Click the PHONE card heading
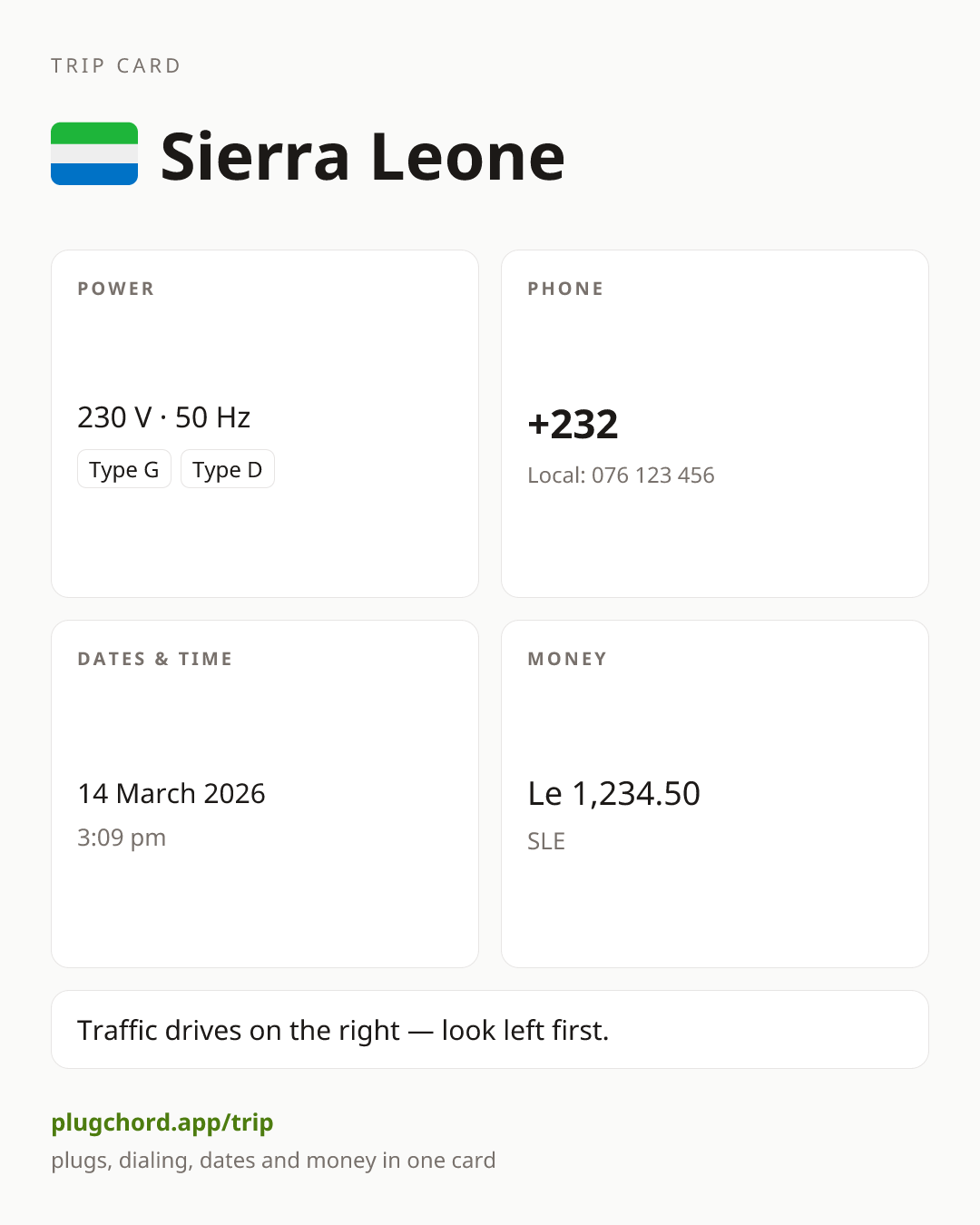980x1225 pixels. (565, 289)
